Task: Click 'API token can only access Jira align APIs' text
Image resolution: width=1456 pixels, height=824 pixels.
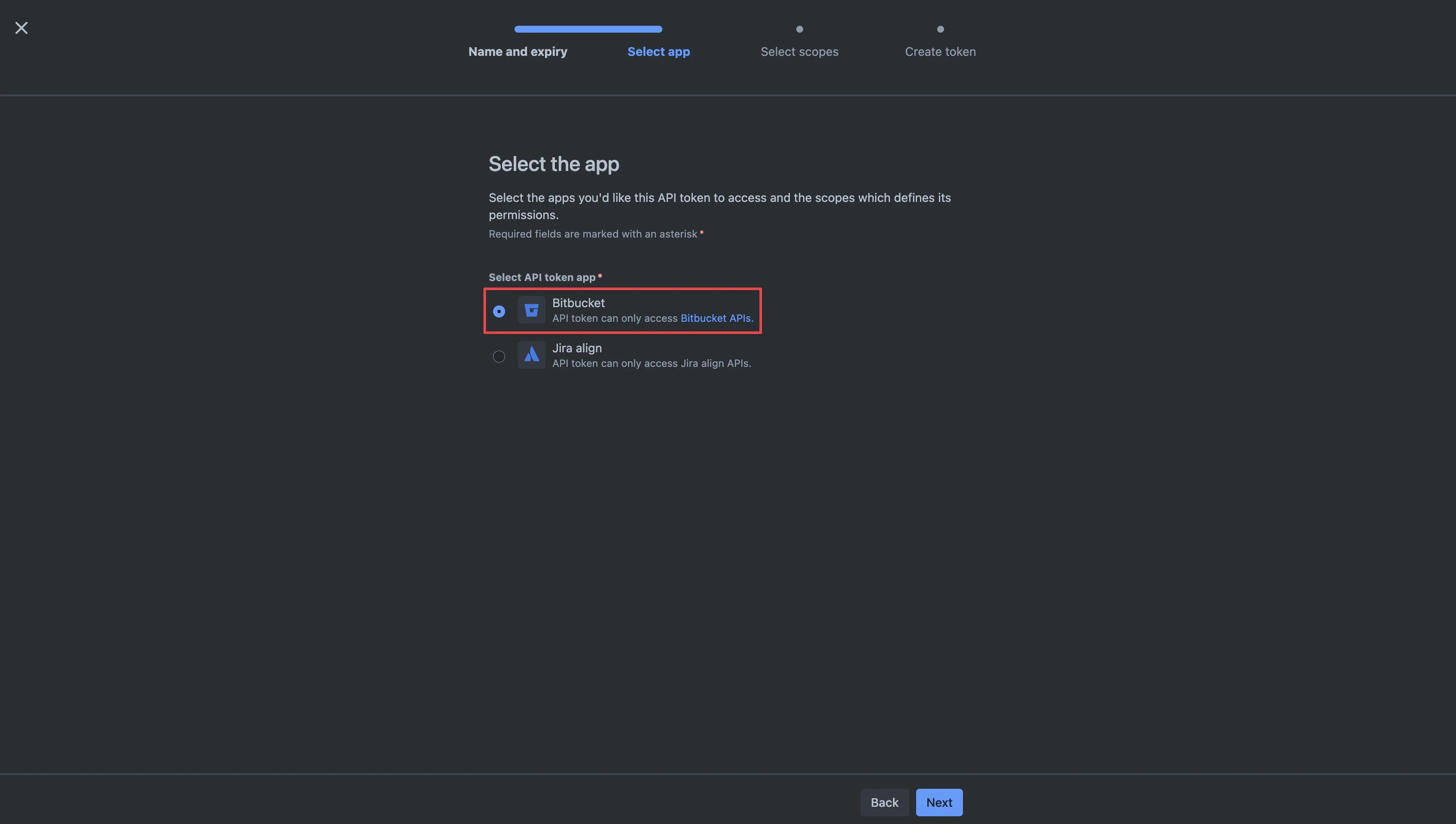Action: coord(652,363)
